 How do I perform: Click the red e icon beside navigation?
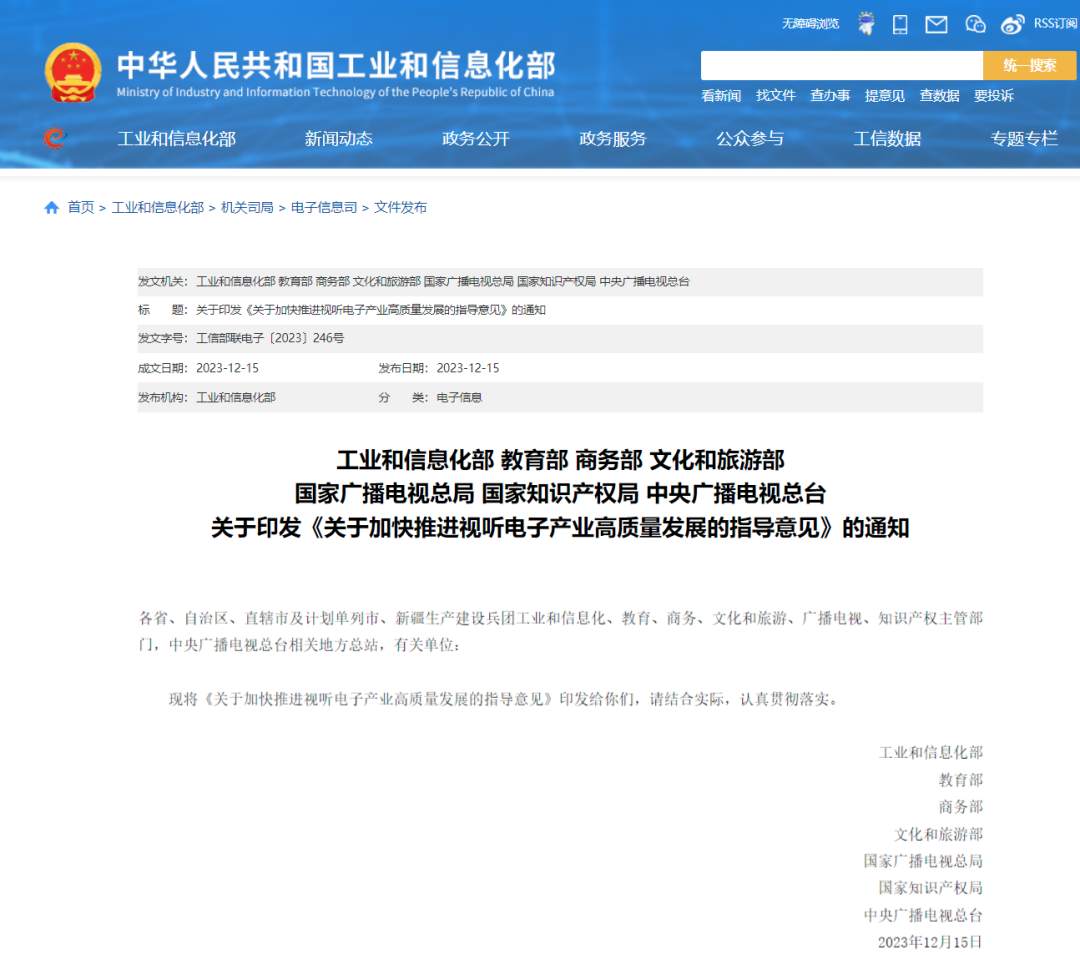(x=54, y=138)
